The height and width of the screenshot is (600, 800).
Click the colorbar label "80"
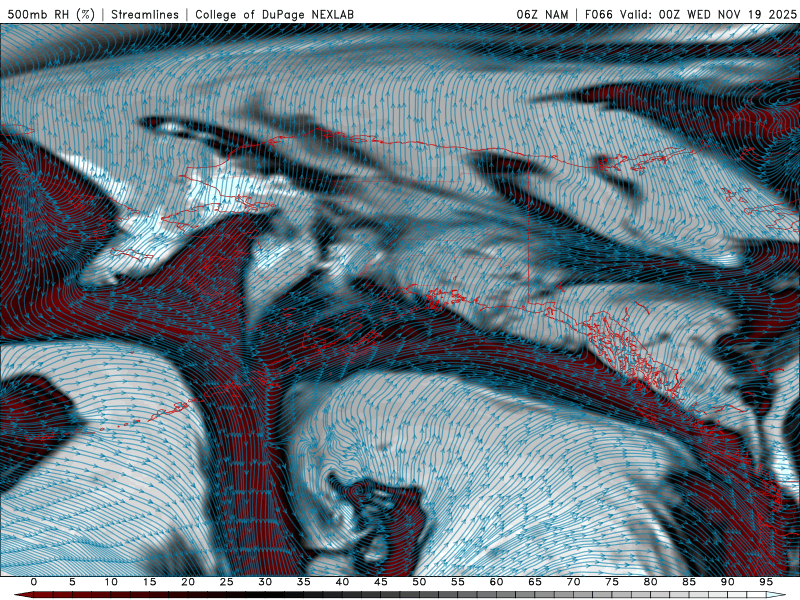point(651,582)
